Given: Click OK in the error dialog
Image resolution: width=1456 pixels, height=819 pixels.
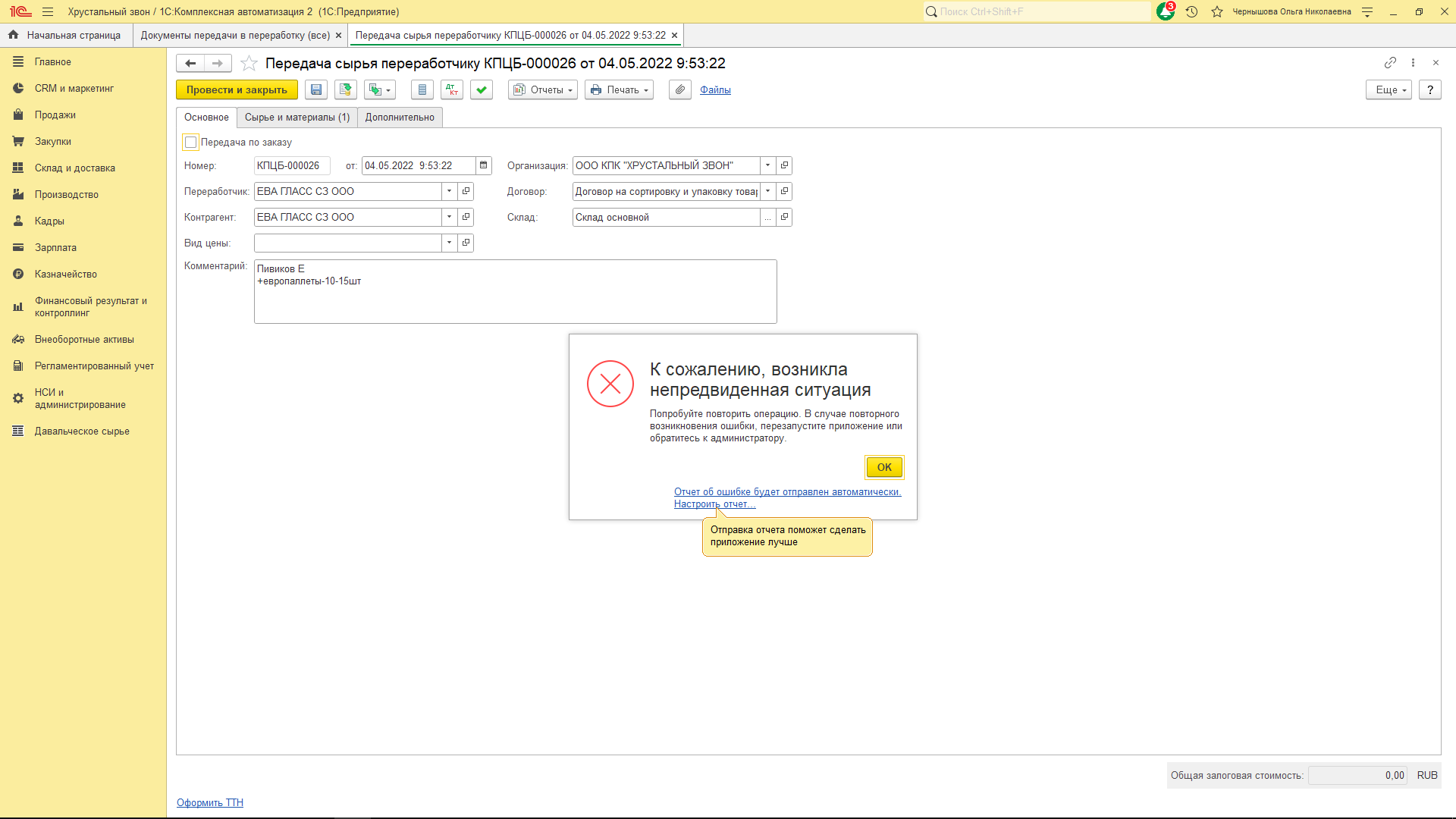Looking at the screenshot, I should (884, 467).
